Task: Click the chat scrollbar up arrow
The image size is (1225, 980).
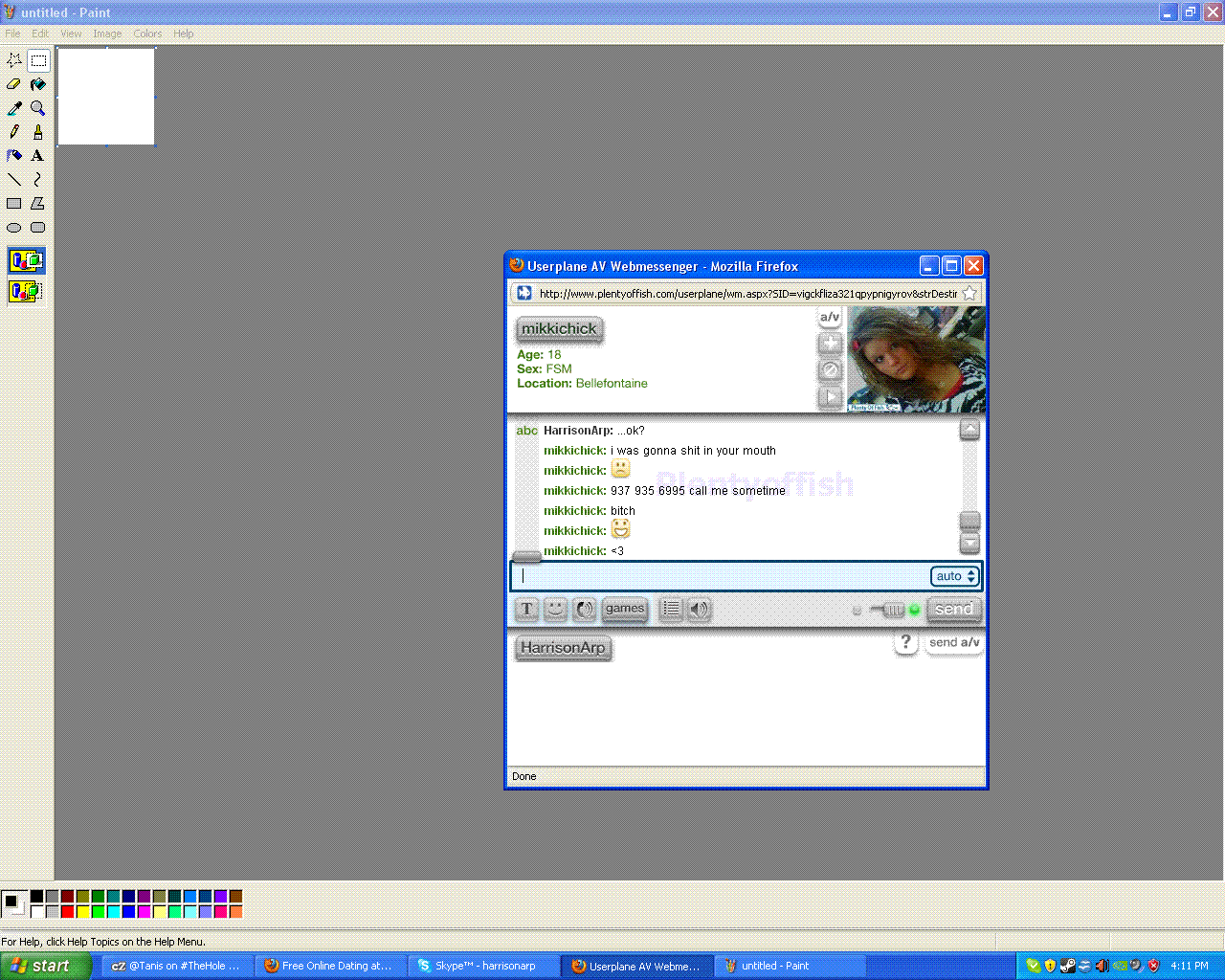Action: pos(969,431)
